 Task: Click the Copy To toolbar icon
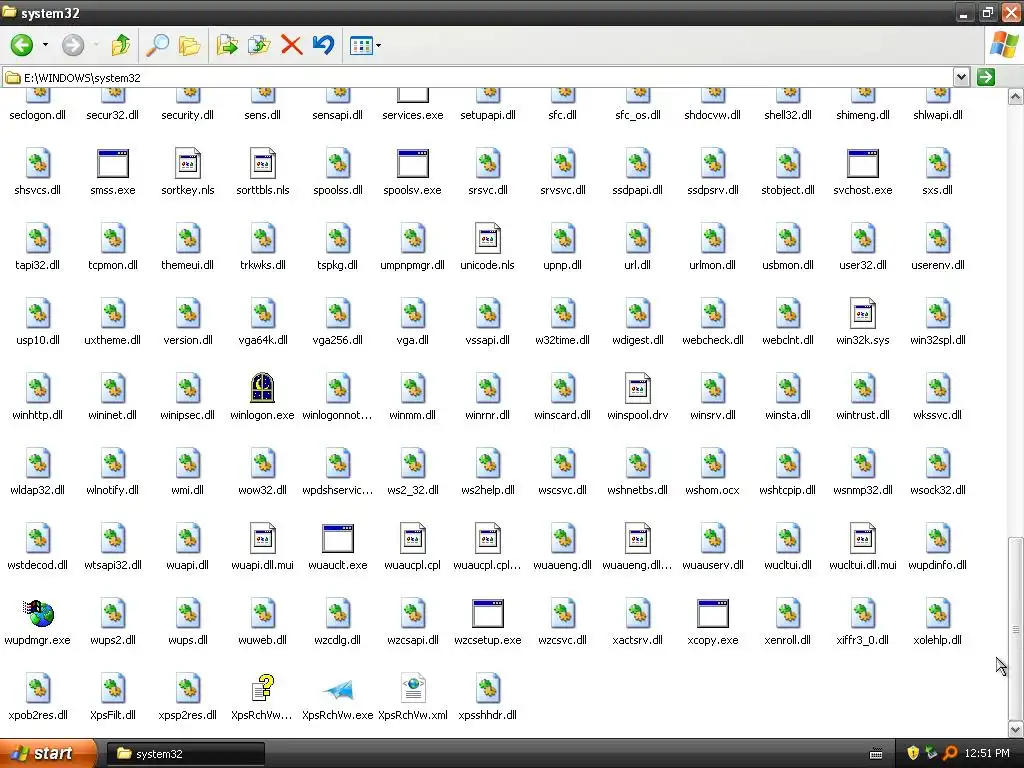[259, 45]
